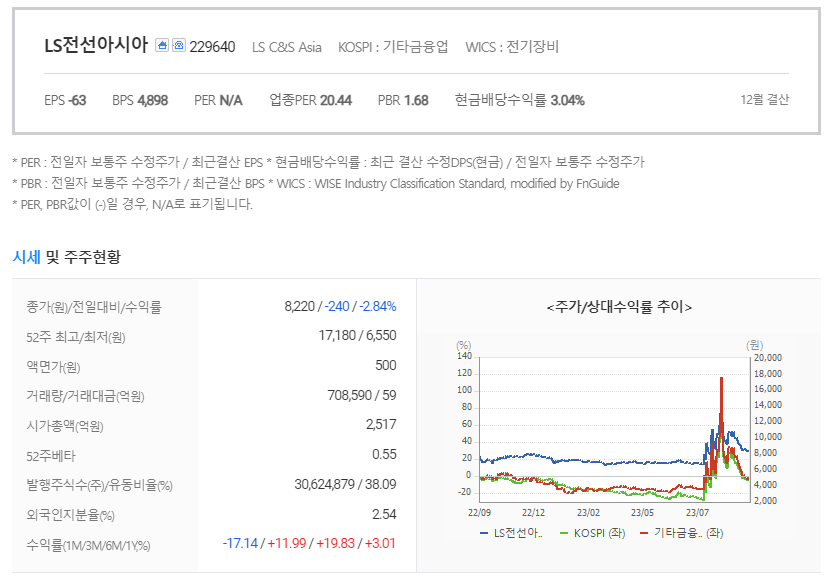This screenshot has height=580, width=830.
Task: Click the 거래량/거래대금(억원) row label
Action: tap(85, 396)
